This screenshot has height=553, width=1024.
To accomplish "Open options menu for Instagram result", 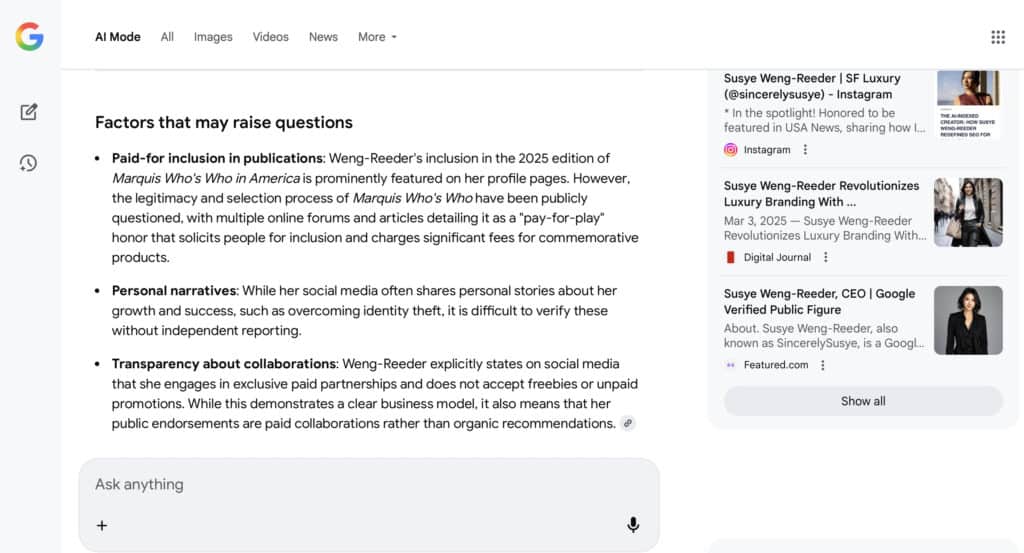I will pyautogui.click(x=805, y=150).
